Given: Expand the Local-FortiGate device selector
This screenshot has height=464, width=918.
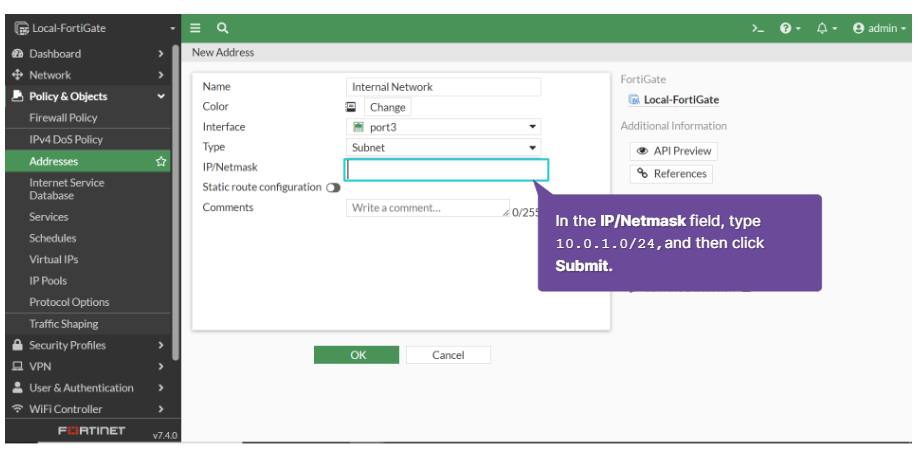Looking at the screenshot, I should 172,29.
